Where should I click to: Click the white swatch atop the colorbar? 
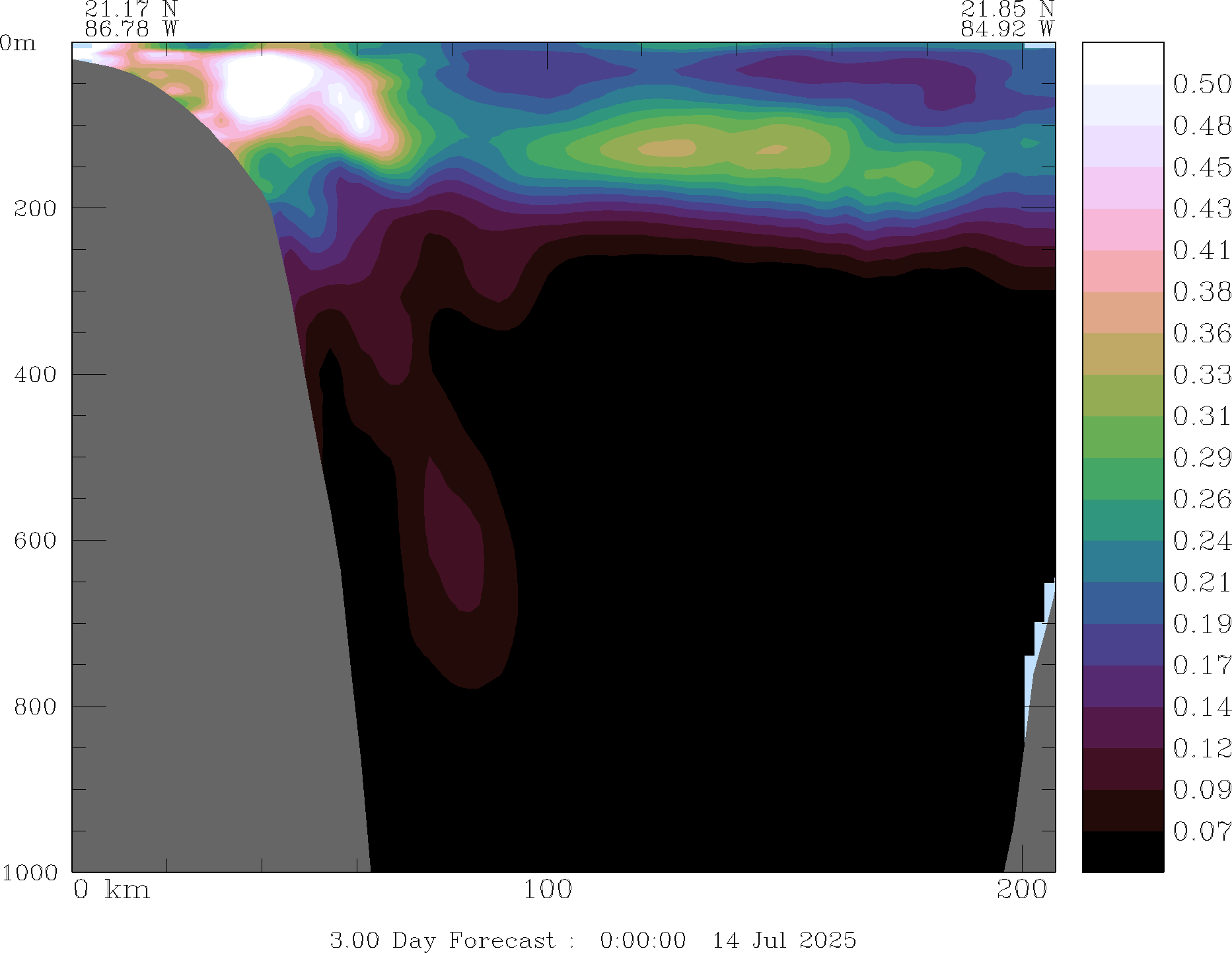1122,63
